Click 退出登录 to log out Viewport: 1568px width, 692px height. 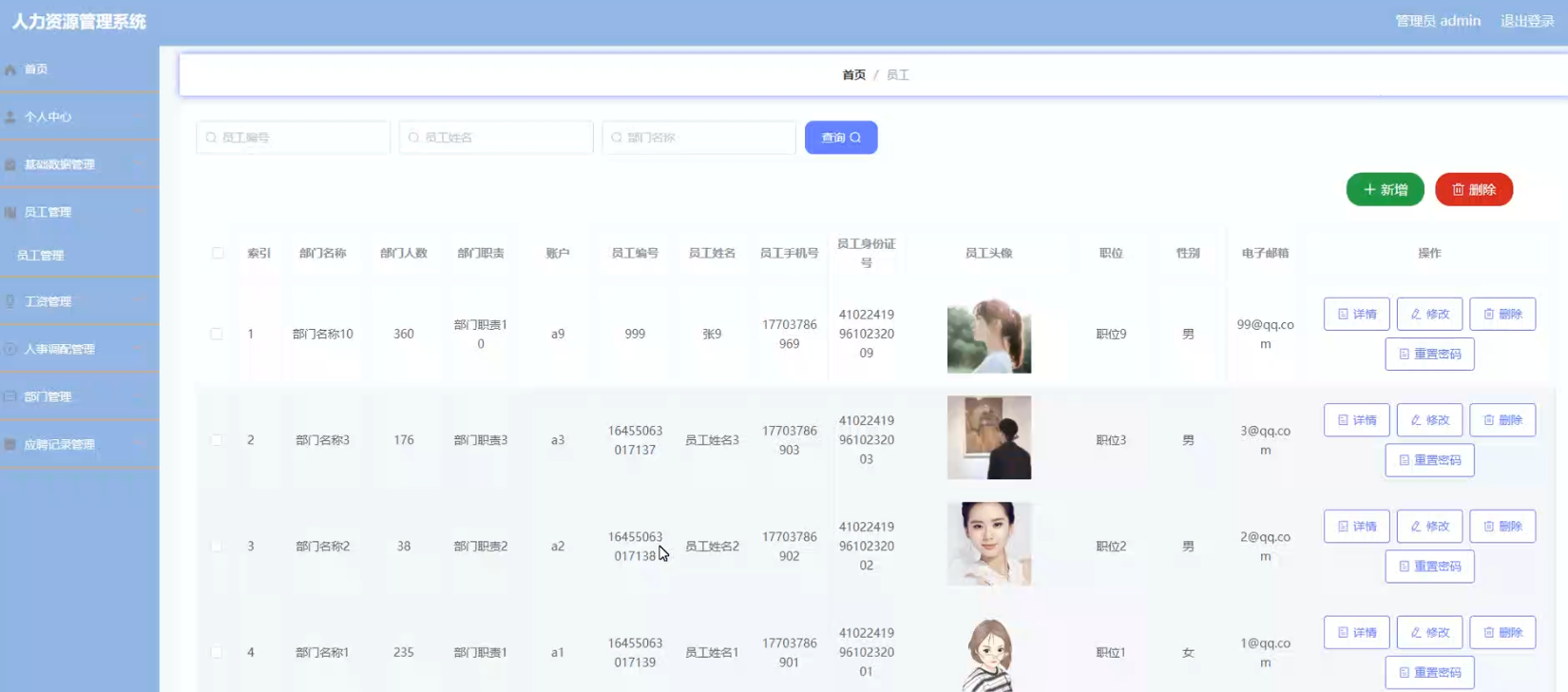(1527, 21)
